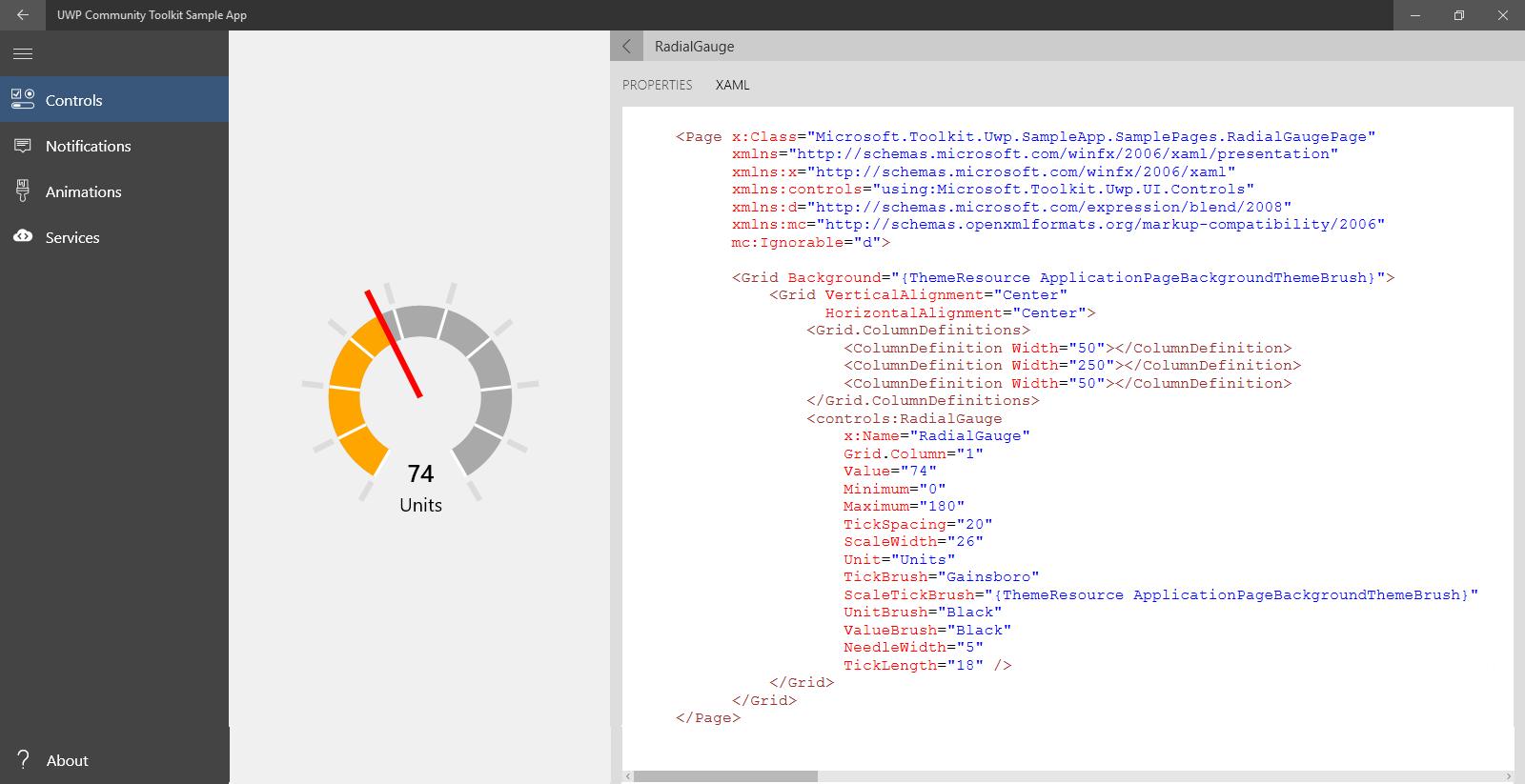Click the TickBrush="Gainsboro" line
This screenshot has width=1525, height=784.
[x=942, y=576]
